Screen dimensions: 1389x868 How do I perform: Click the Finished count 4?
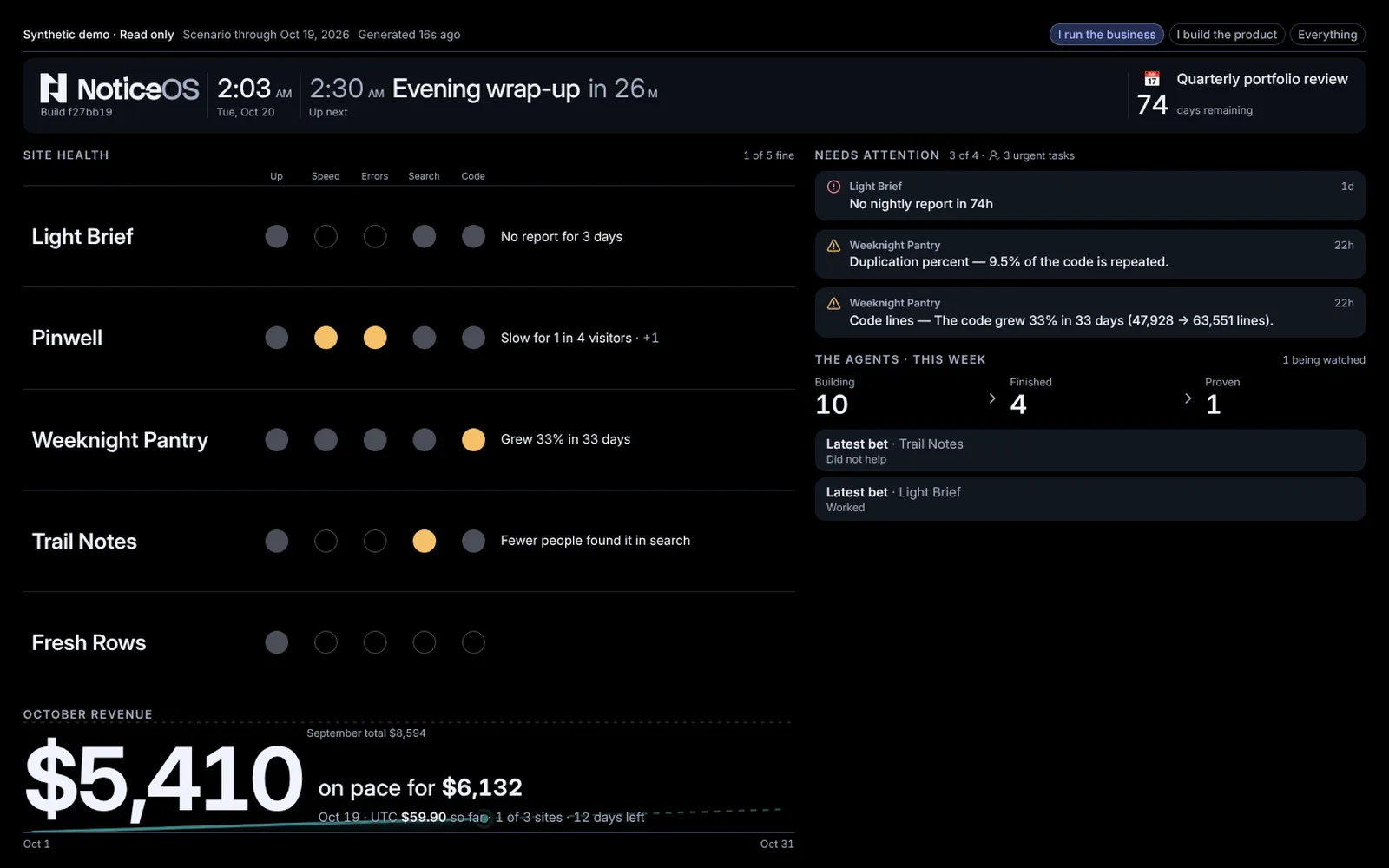(1018, 404)
